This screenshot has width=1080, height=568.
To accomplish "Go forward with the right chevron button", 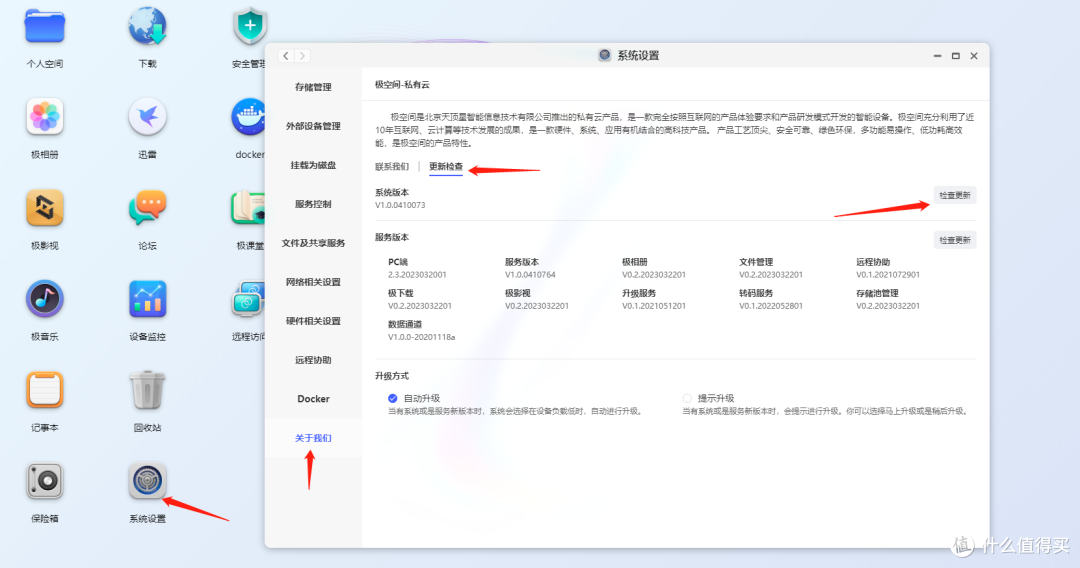I will tap(302, 56).
